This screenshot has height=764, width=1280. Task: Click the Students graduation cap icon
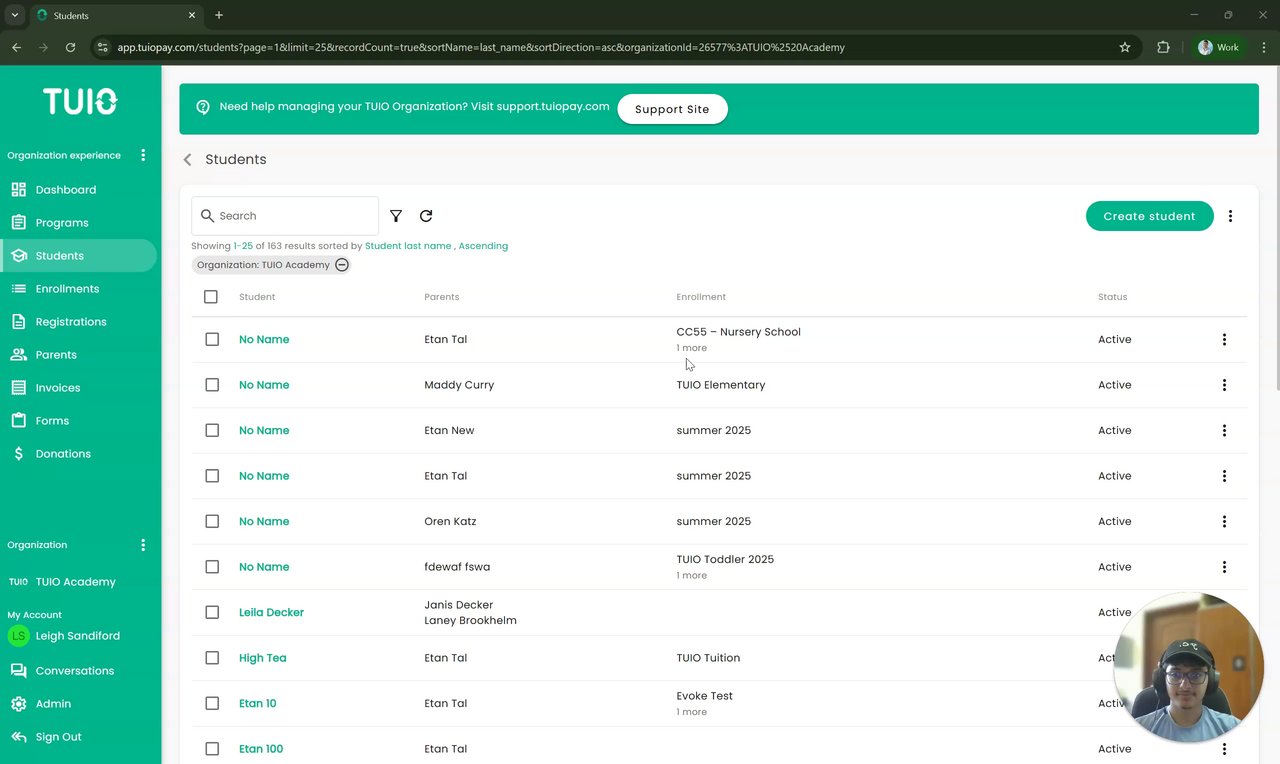tap(18, 256)
